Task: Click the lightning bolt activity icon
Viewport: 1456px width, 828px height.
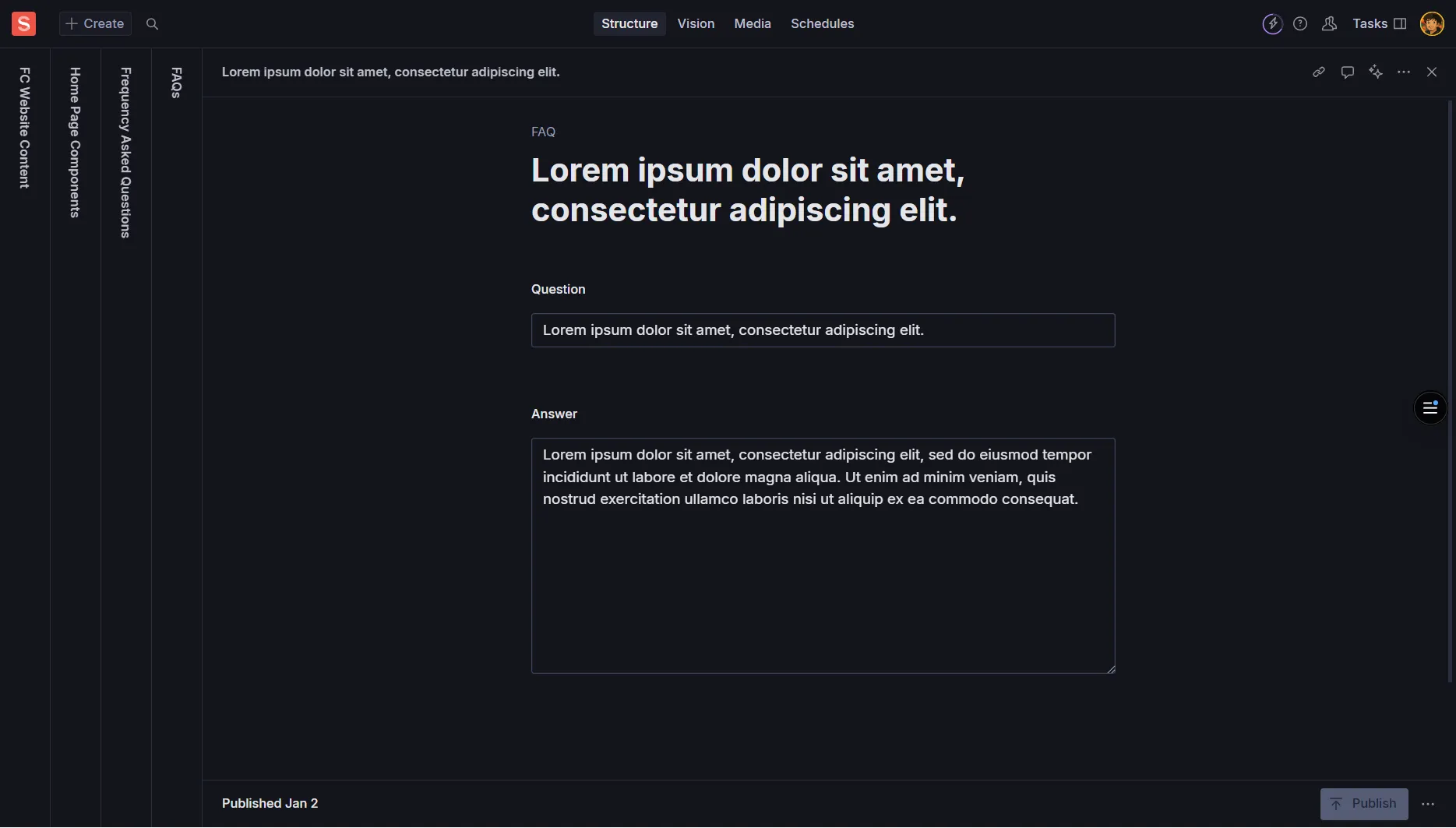Action: 1272,24
